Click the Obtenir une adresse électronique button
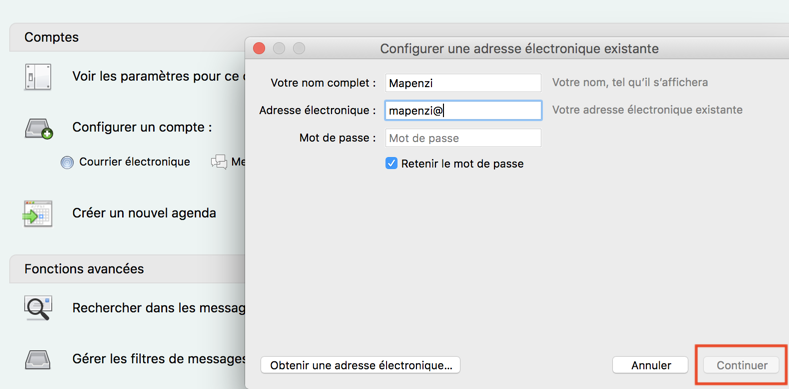 pyautogui.click(x=360, y=365)
